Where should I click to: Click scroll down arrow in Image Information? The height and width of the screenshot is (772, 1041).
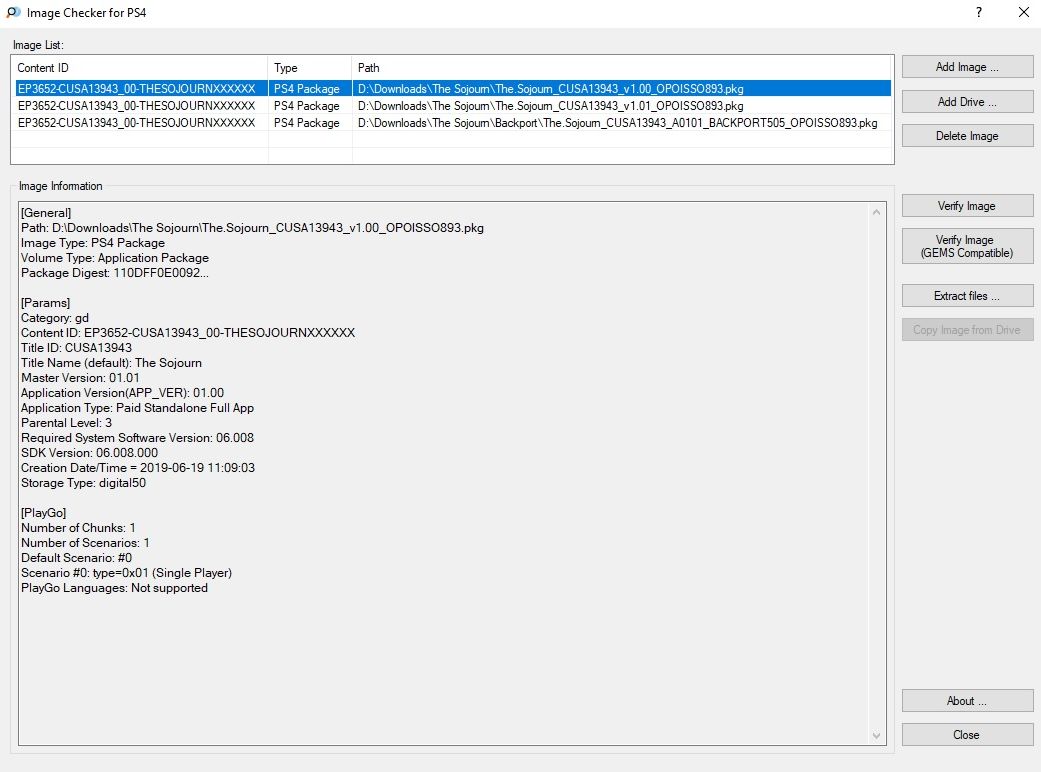point(877,736)
